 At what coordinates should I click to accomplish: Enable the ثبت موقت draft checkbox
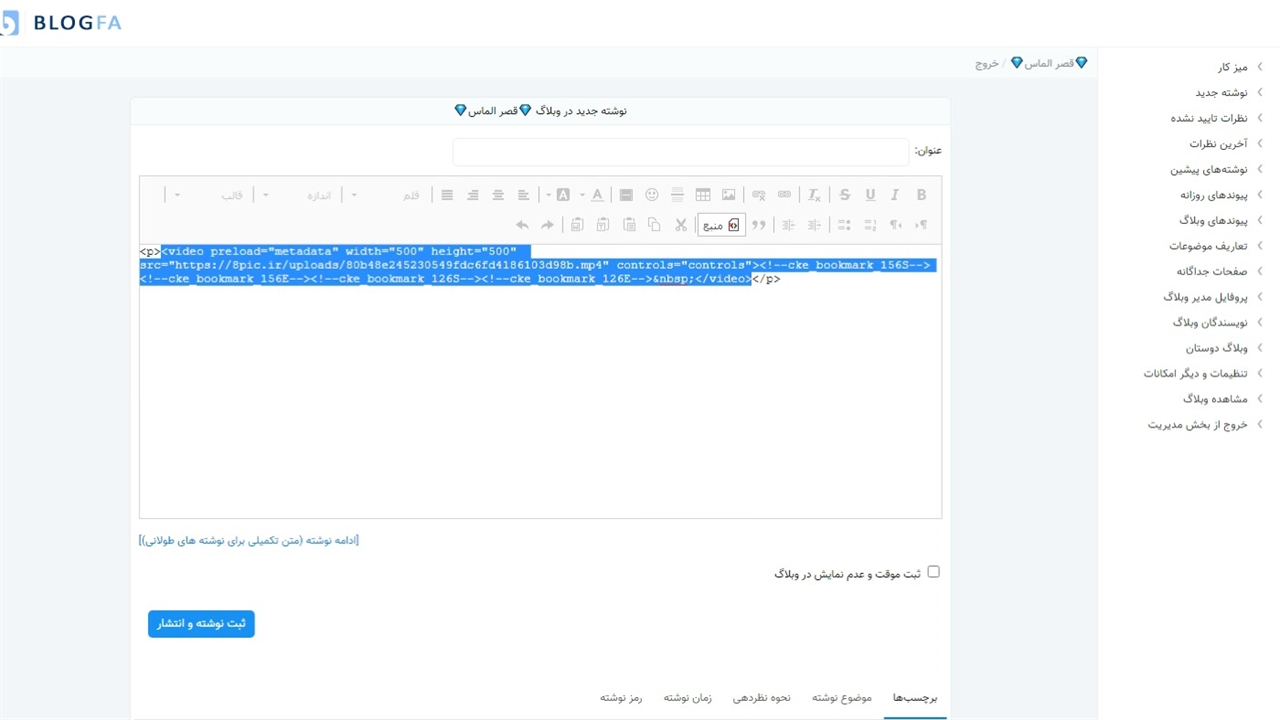point(933,572)
